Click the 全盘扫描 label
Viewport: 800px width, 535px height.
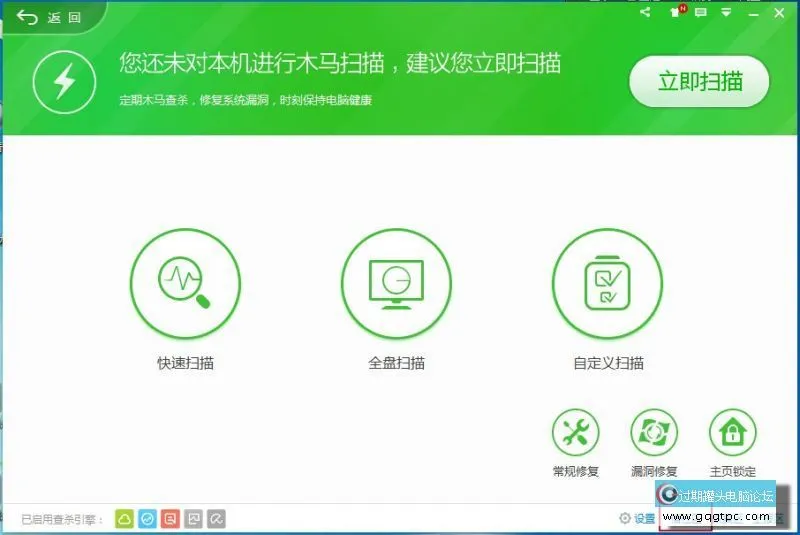(396, 363)
